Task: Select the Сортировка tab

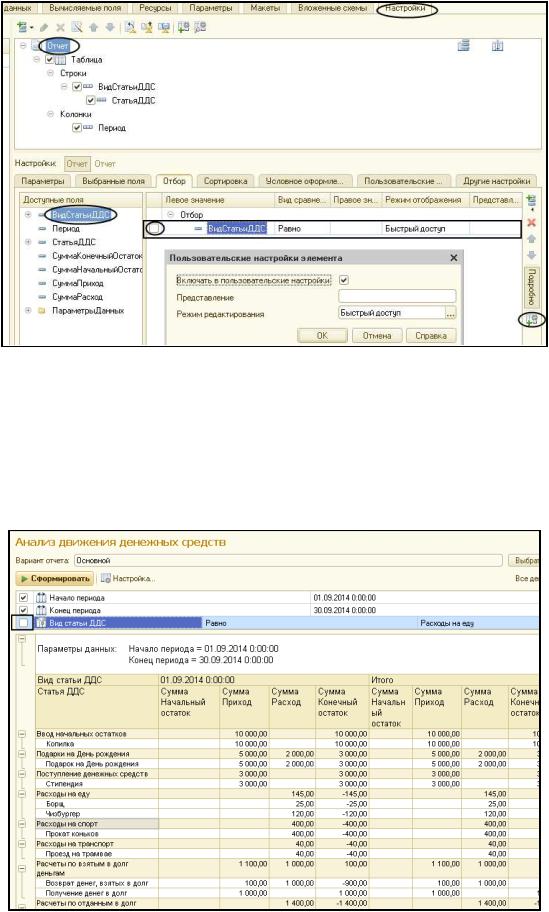Action: 226,181
